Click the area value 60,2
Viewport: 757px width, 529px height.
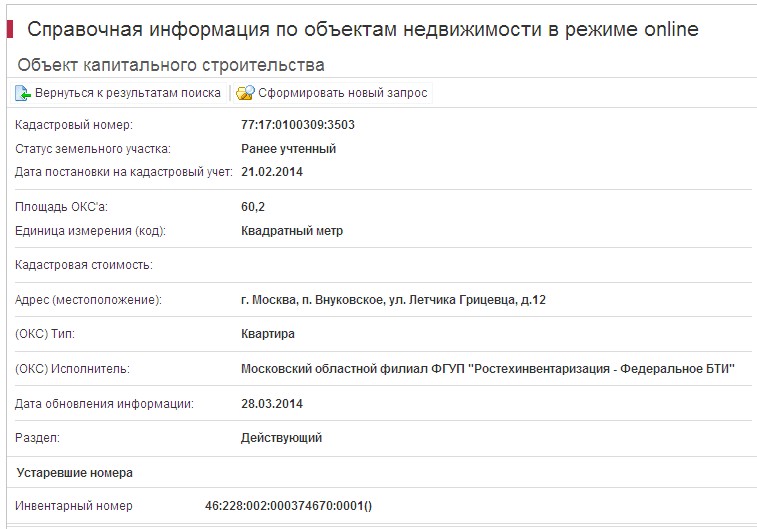[x=253, y=207]
